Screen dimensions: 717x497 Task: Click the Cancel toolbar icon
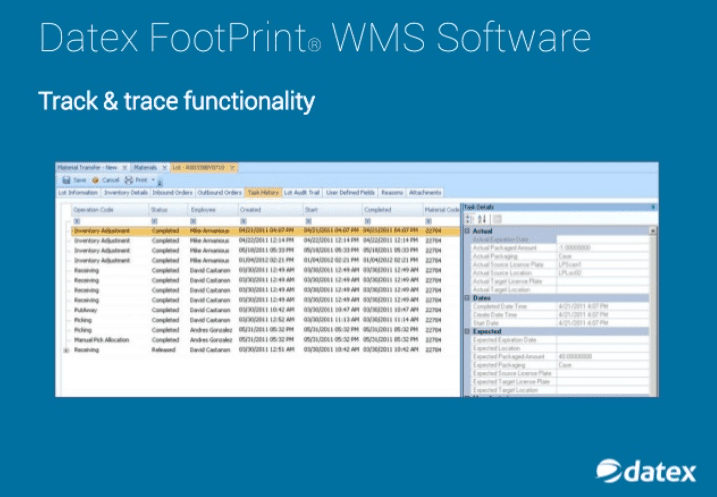[x=96, y=180]
